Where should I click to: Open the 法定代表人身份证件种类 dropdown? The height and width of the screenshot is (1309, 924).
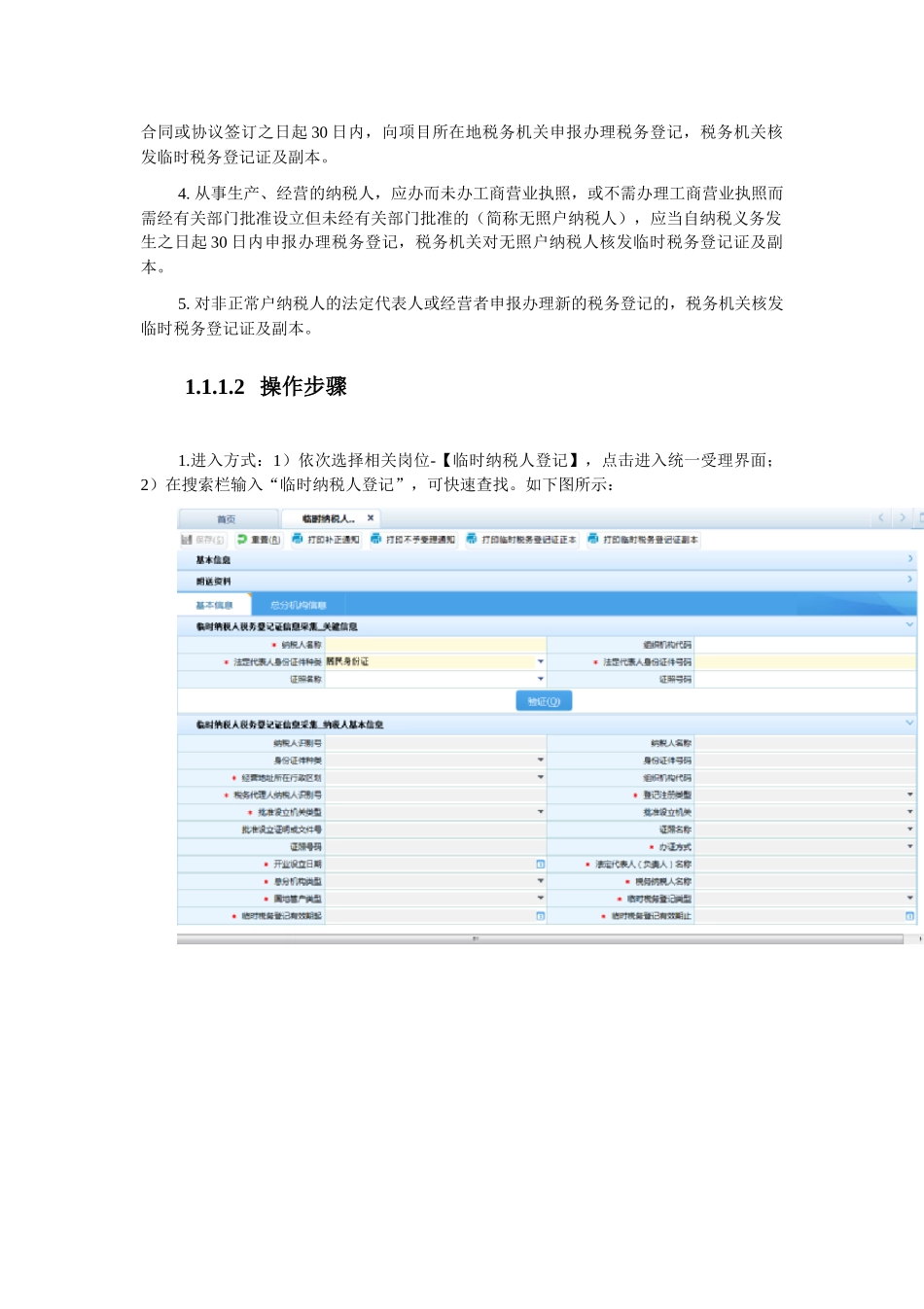pyautogui.click(x=541, y=661)
